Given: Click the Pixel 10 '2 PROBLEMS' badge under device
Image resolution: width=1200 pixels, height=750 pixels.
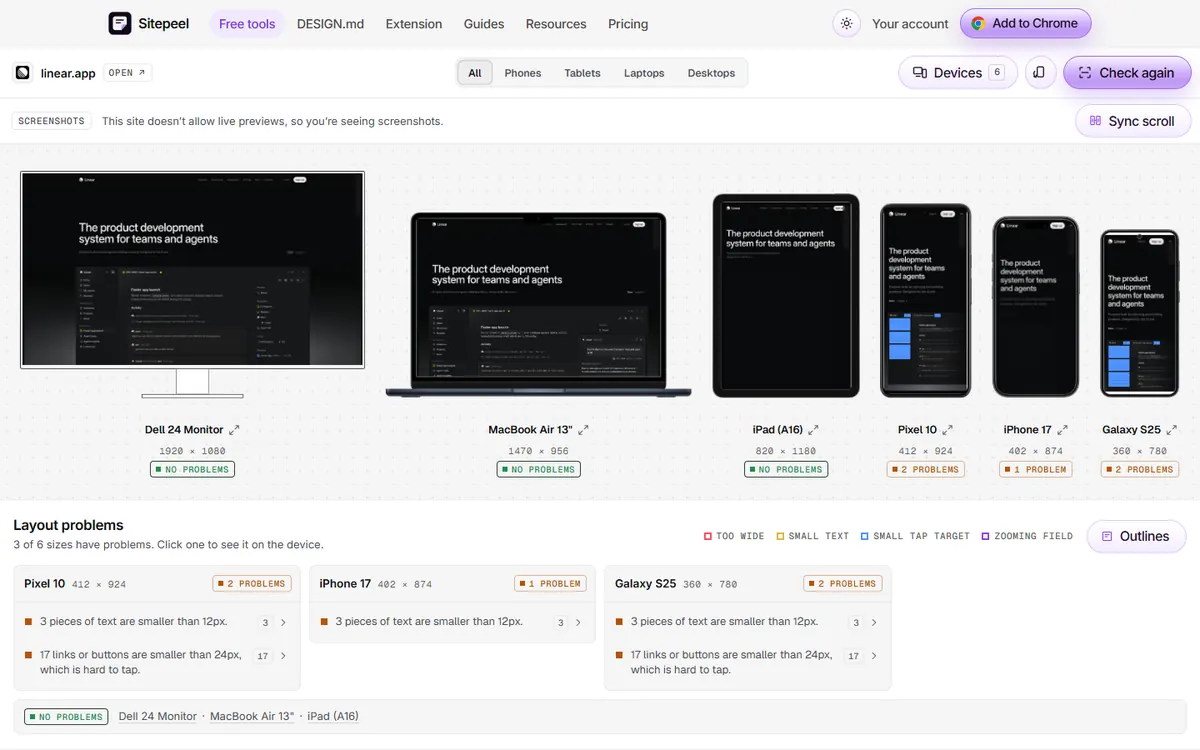Looking at the screenshot, I should point(926,469).
